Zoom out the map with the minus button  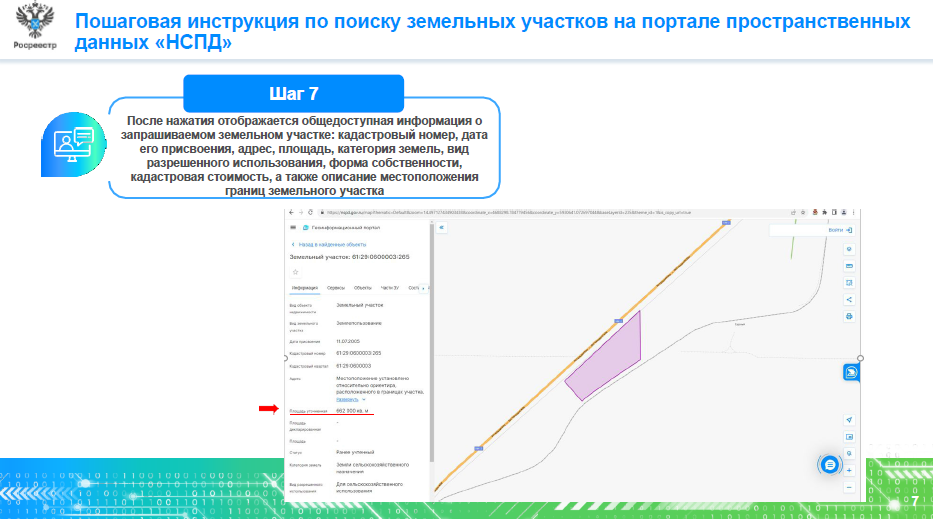tap(849, 487)
